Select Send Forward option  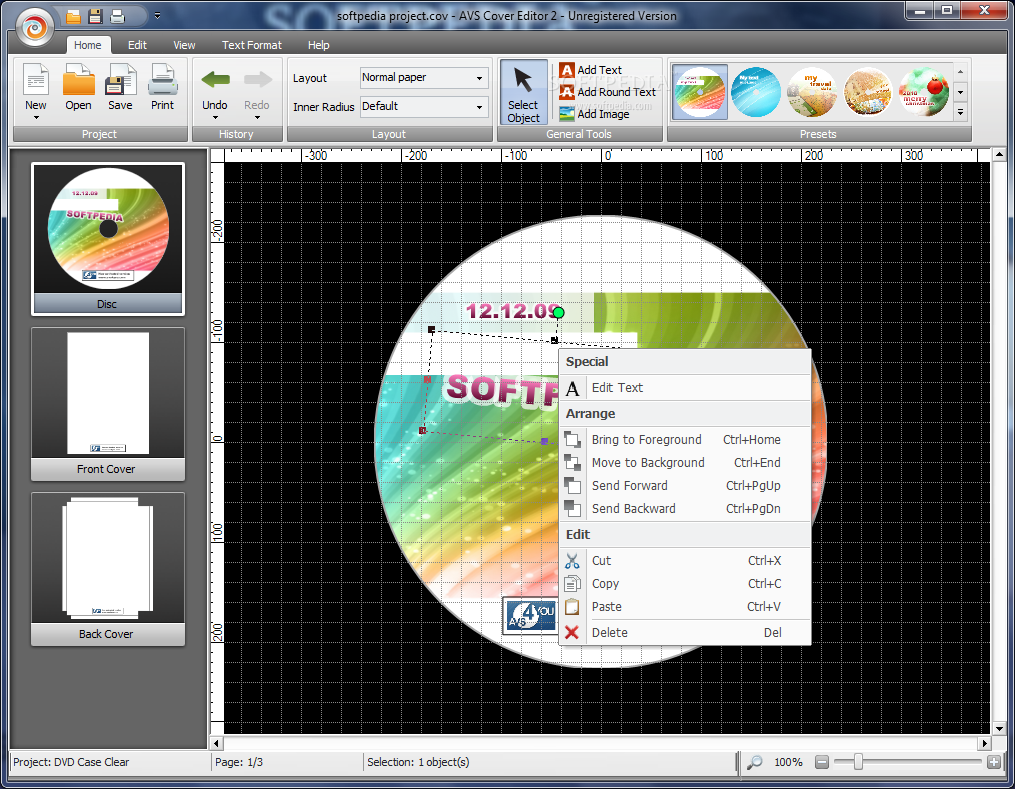[x=686, y=485]
